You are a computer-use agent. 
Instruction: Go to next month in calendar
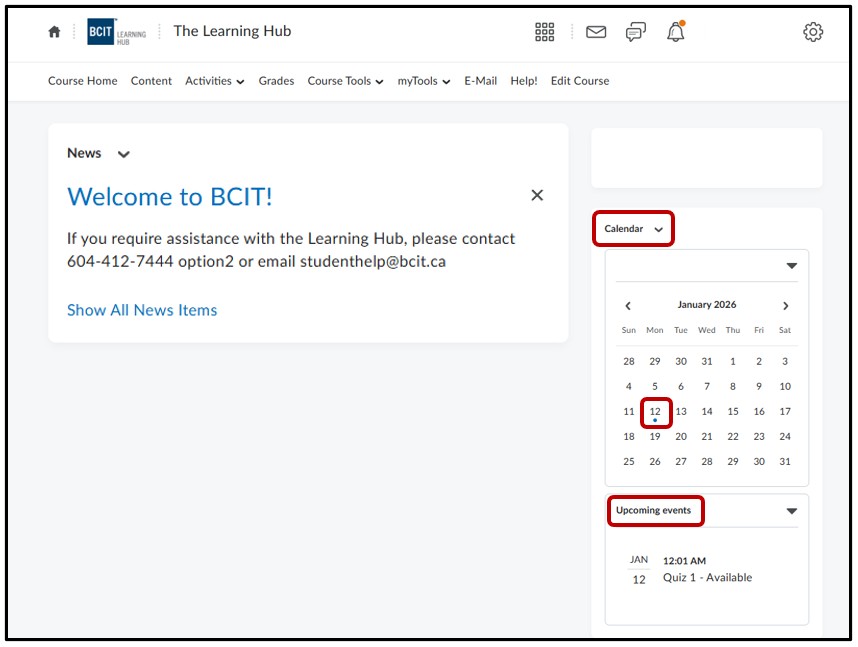[786, 306]
